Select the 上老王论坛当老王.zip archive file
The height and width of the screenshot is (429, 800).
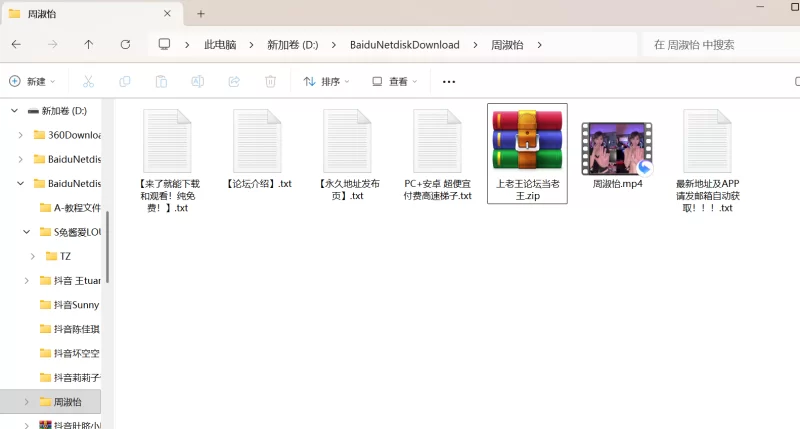[x=527, y=153]
